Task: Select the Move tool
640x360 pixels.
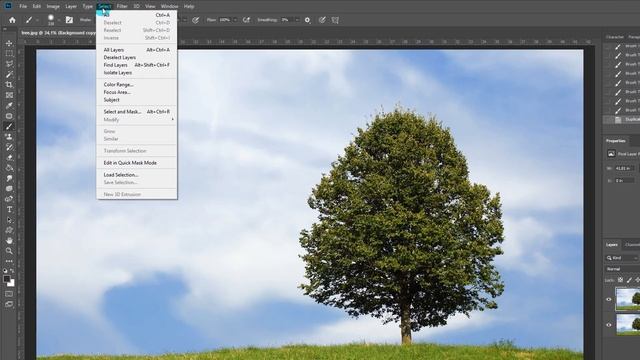Action: [x=9, y=43]
